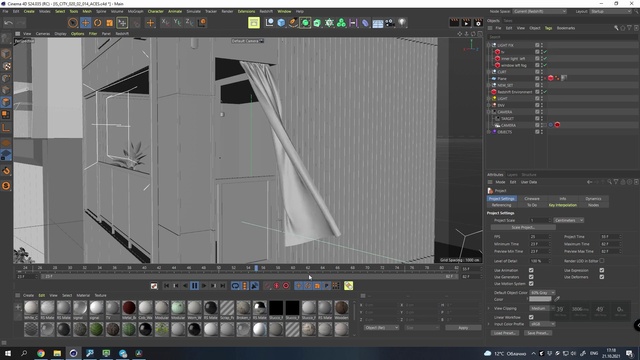The width and height of the screenshot is (640, 360).
Task: Open the Floor grid icon in the toolbar
Action: pyautogui.click(x=378, y=23)
